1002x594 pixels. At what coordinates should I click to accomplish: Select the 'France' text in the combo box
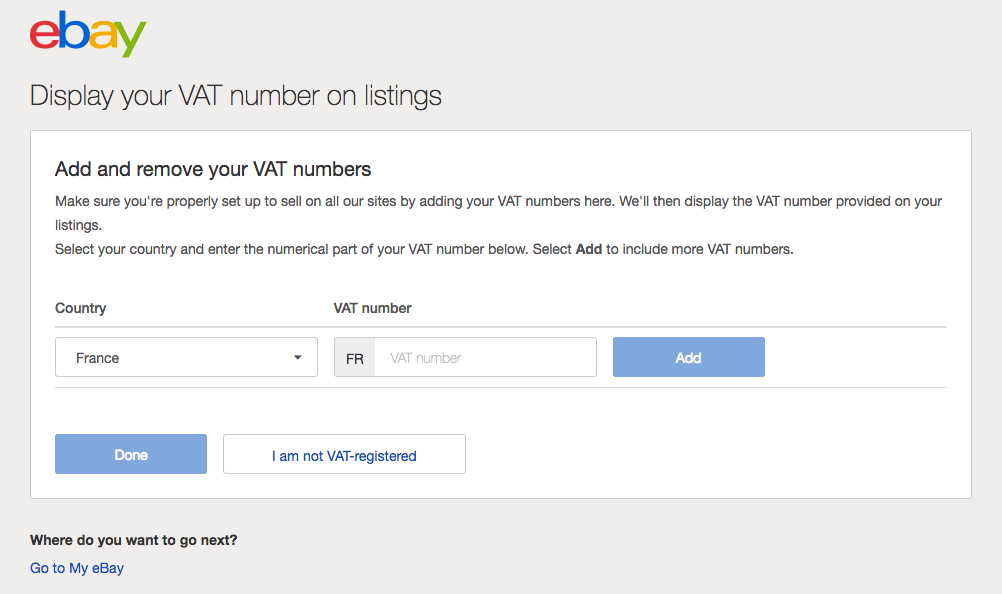click(x=97, y=358)
